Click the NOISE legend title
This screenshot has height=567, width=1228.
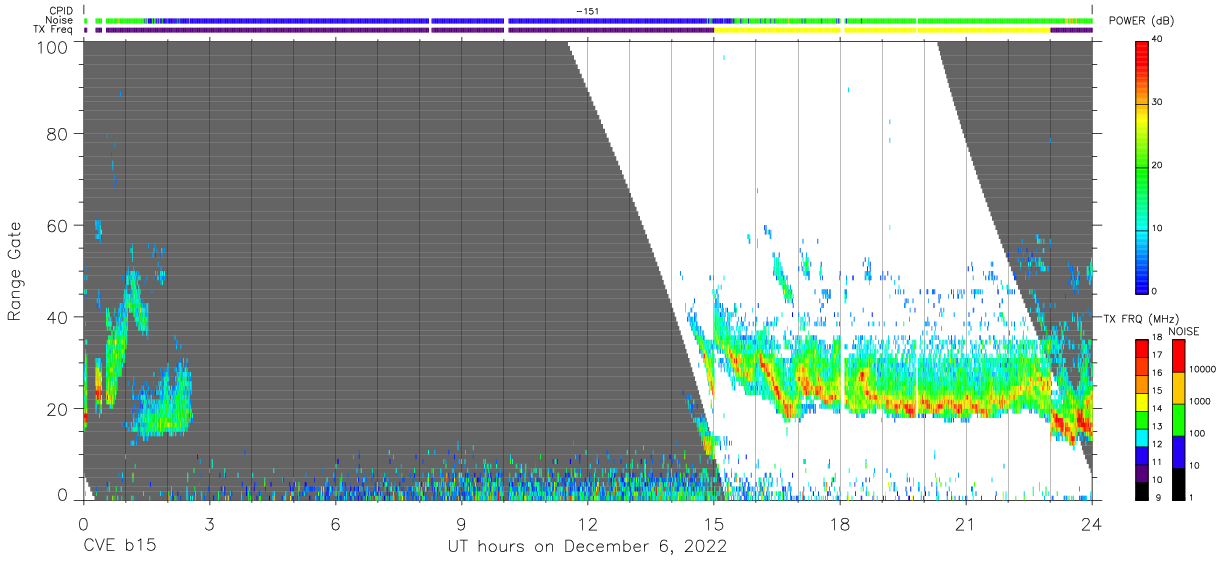tap(1184, 331)
